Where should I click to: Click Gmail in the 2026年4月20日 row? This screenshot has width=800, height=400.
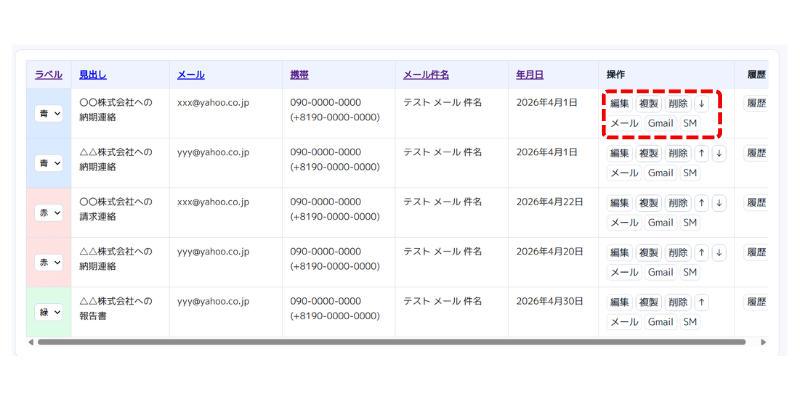pyautogui.click(x=661, y=272)
